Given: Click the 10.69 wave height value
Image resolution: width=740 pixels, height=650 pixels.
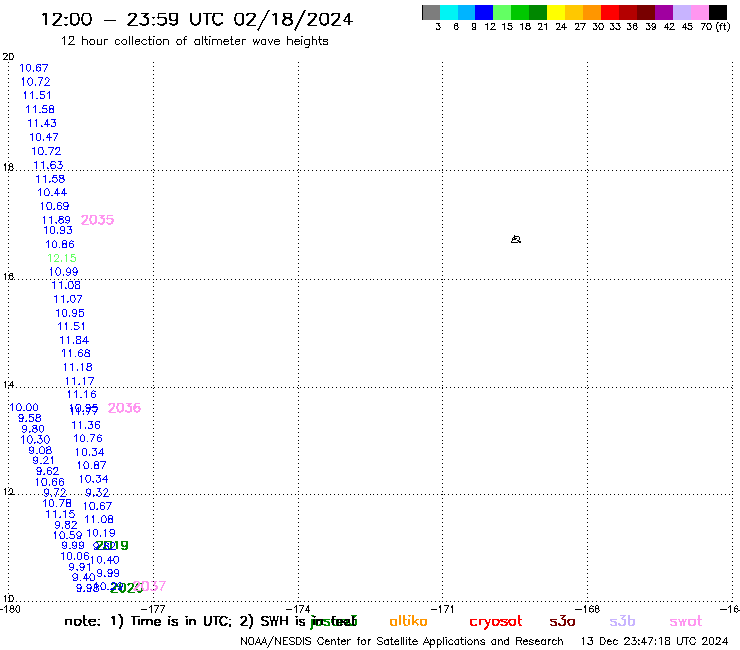Looking at the screenshot, I should [x=54, y=206].
